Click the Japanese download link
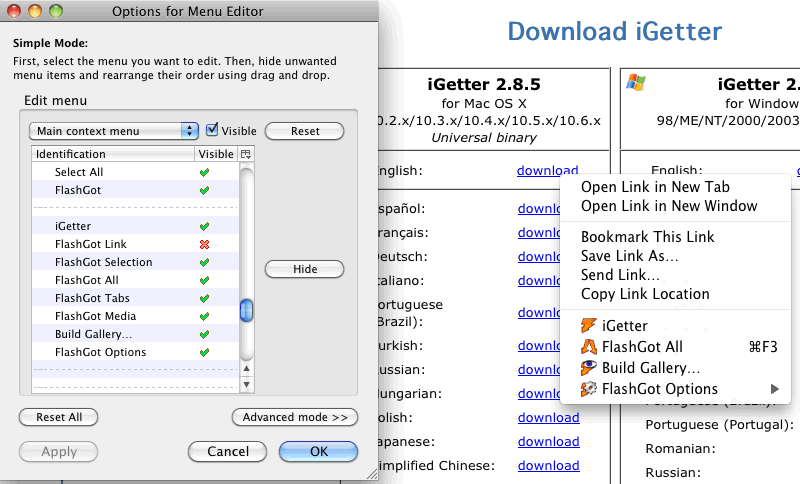Screen dimensions: 800x484 tap(548, 441)
